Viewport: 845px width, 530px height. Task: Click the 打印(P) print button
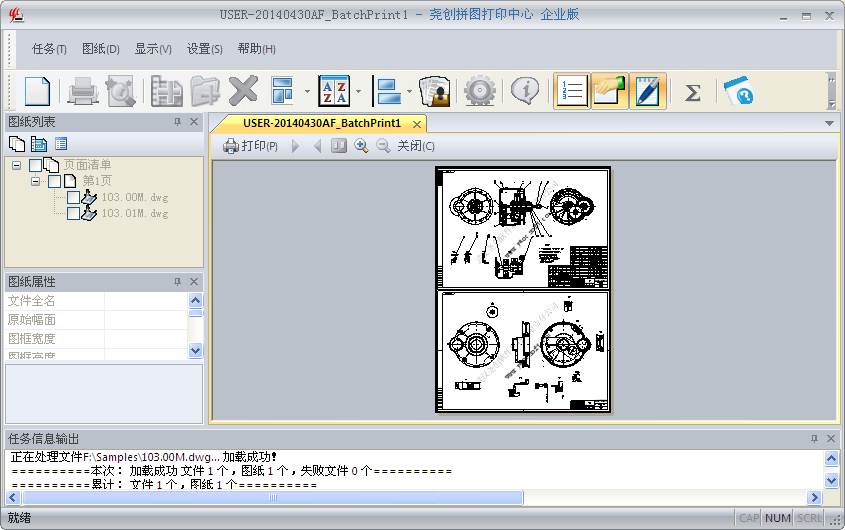[250, 146]
